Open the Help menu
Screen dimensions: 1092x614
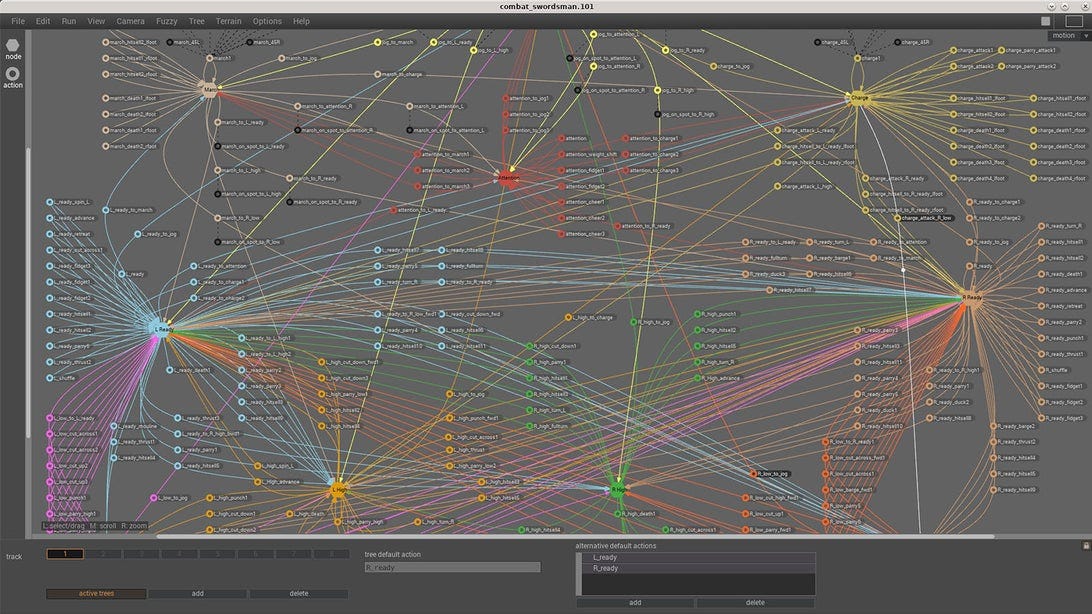coord(301,22)
